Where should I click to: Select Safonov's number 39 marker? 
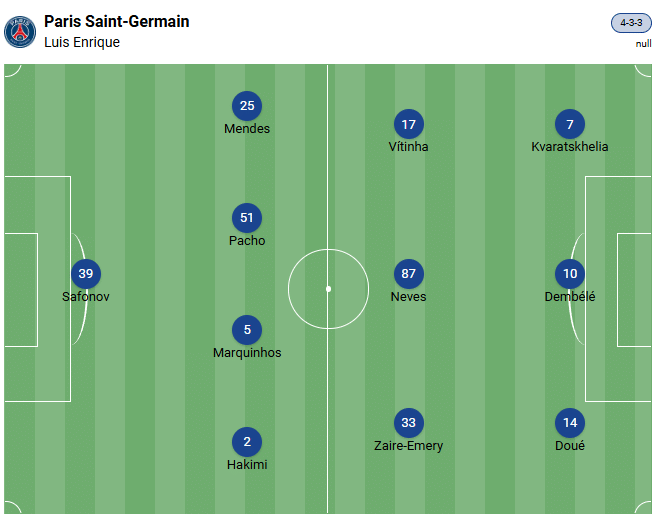(x=86, y=274)
